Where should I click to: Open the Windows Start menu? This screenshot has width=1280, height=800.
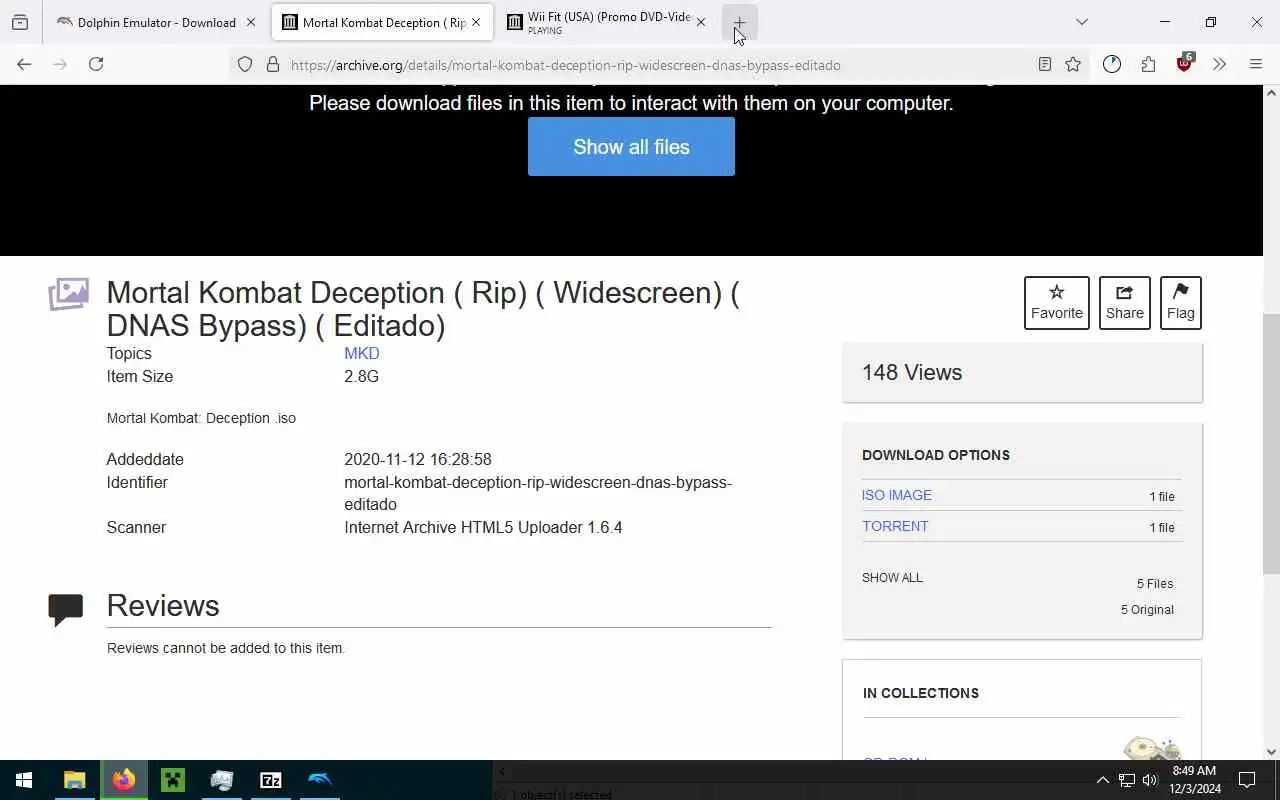(24, 780)
